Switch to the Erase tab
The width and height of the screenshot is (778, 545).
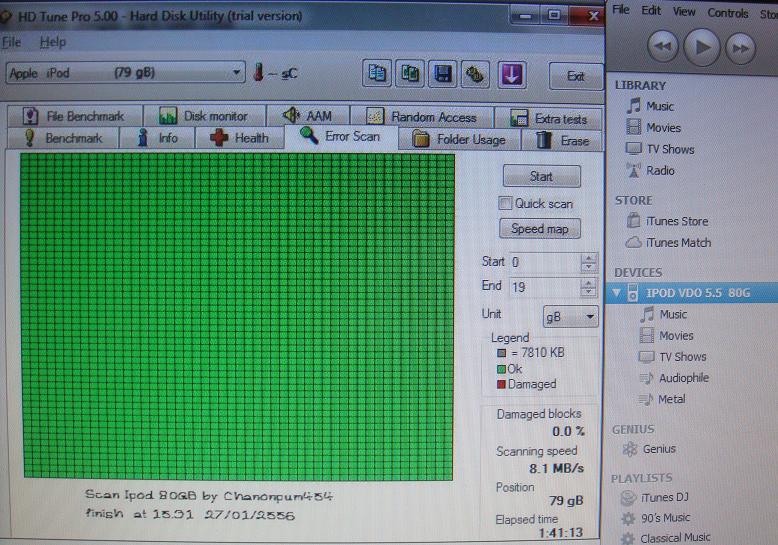coord(562,140)
